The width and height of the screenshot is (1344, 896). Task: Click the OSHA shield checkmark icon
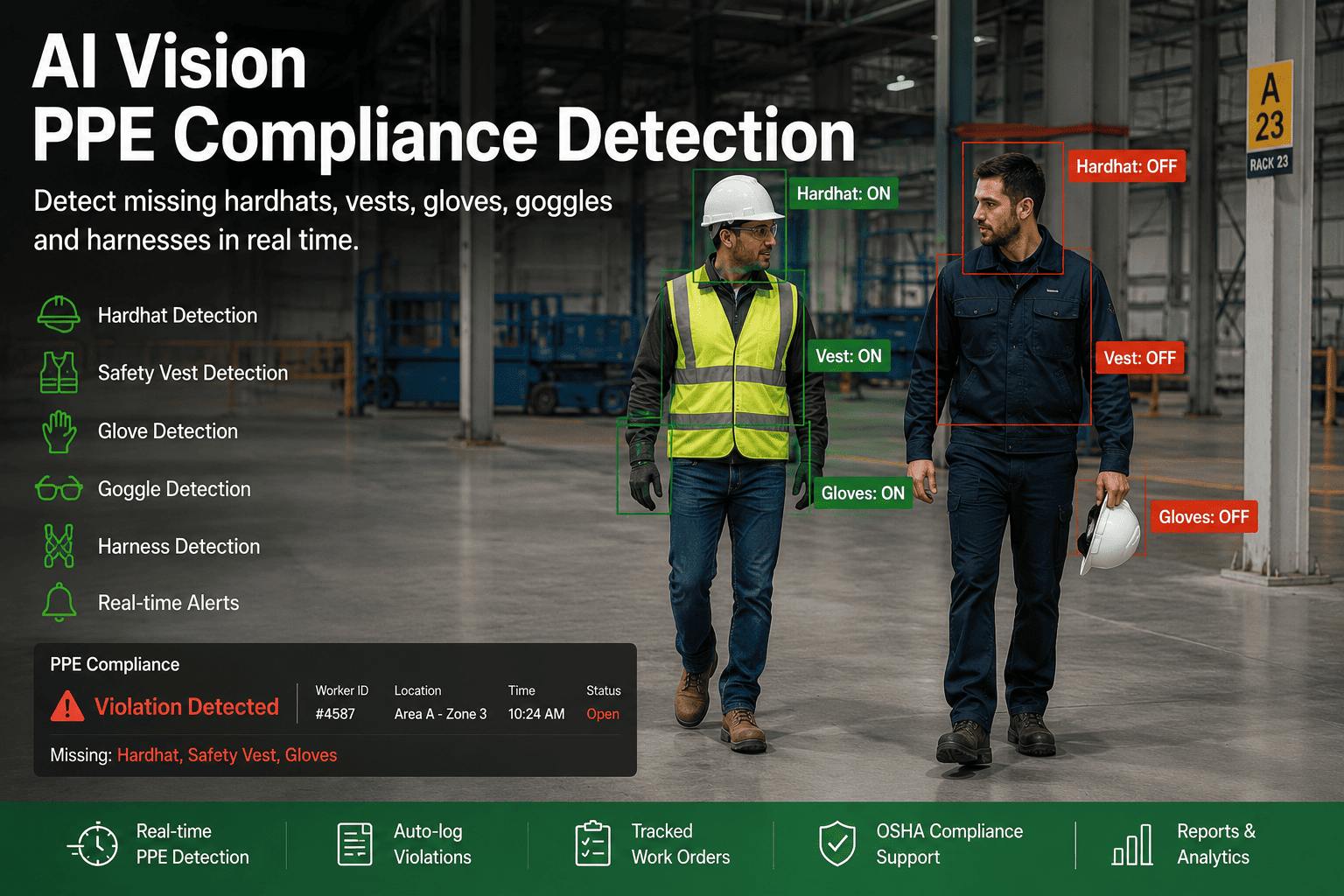(x=837, y=844)
